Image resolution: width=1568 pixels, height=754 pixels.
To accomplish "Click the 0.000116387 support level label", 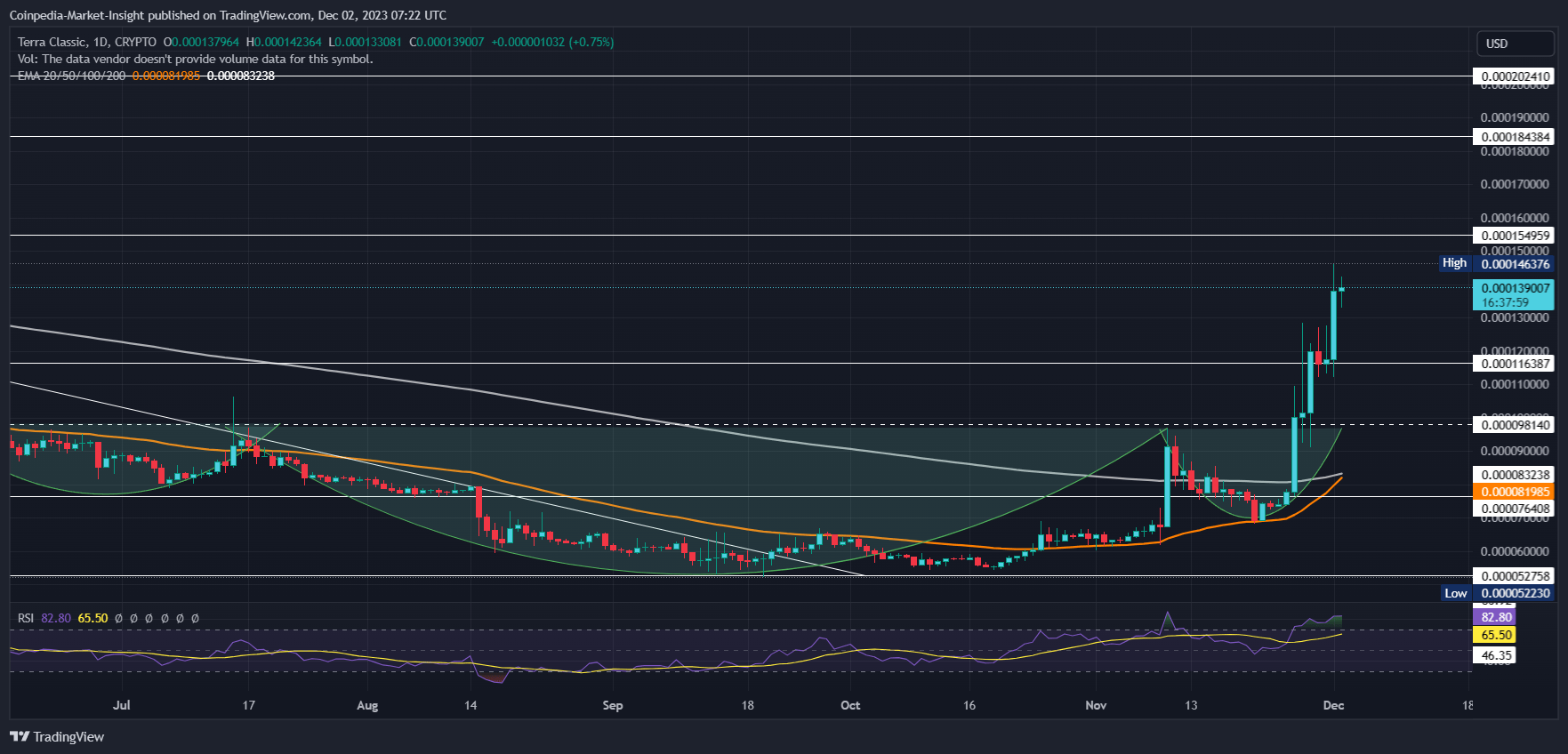I will pos(1516,364).
